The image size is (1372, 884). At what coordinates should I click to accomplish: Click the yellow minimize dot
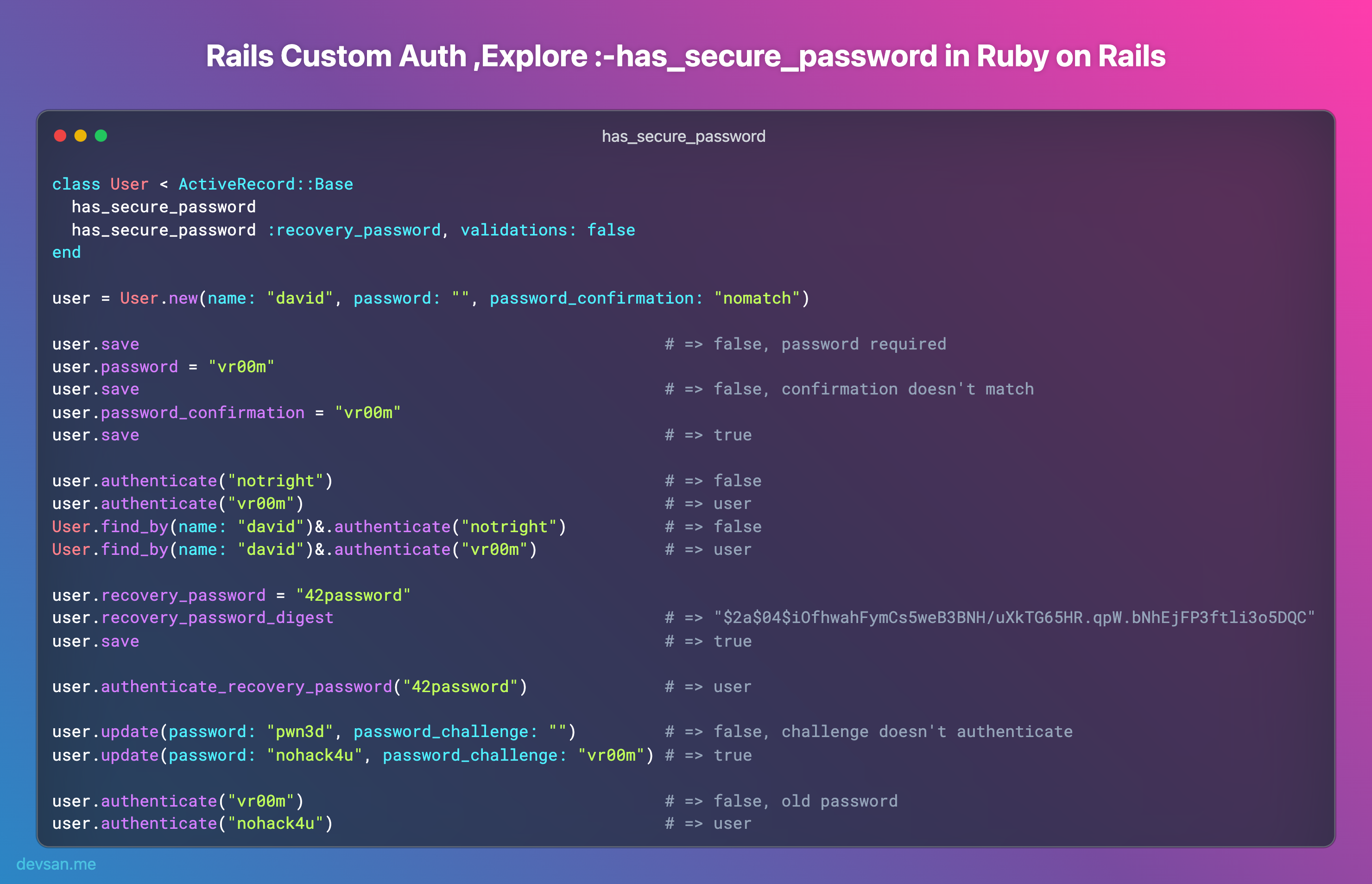point(80,135)
